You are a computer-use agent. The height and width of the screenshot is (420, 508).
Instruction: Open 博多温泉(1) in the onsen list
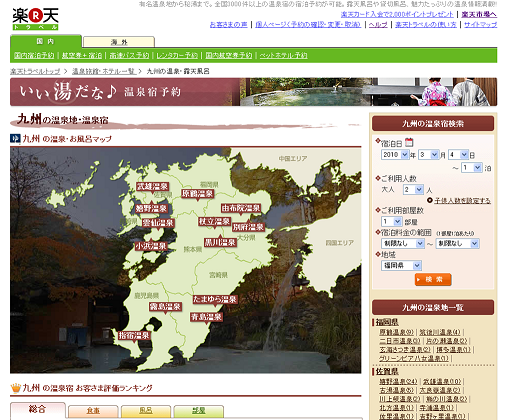(x=453, y=350)
